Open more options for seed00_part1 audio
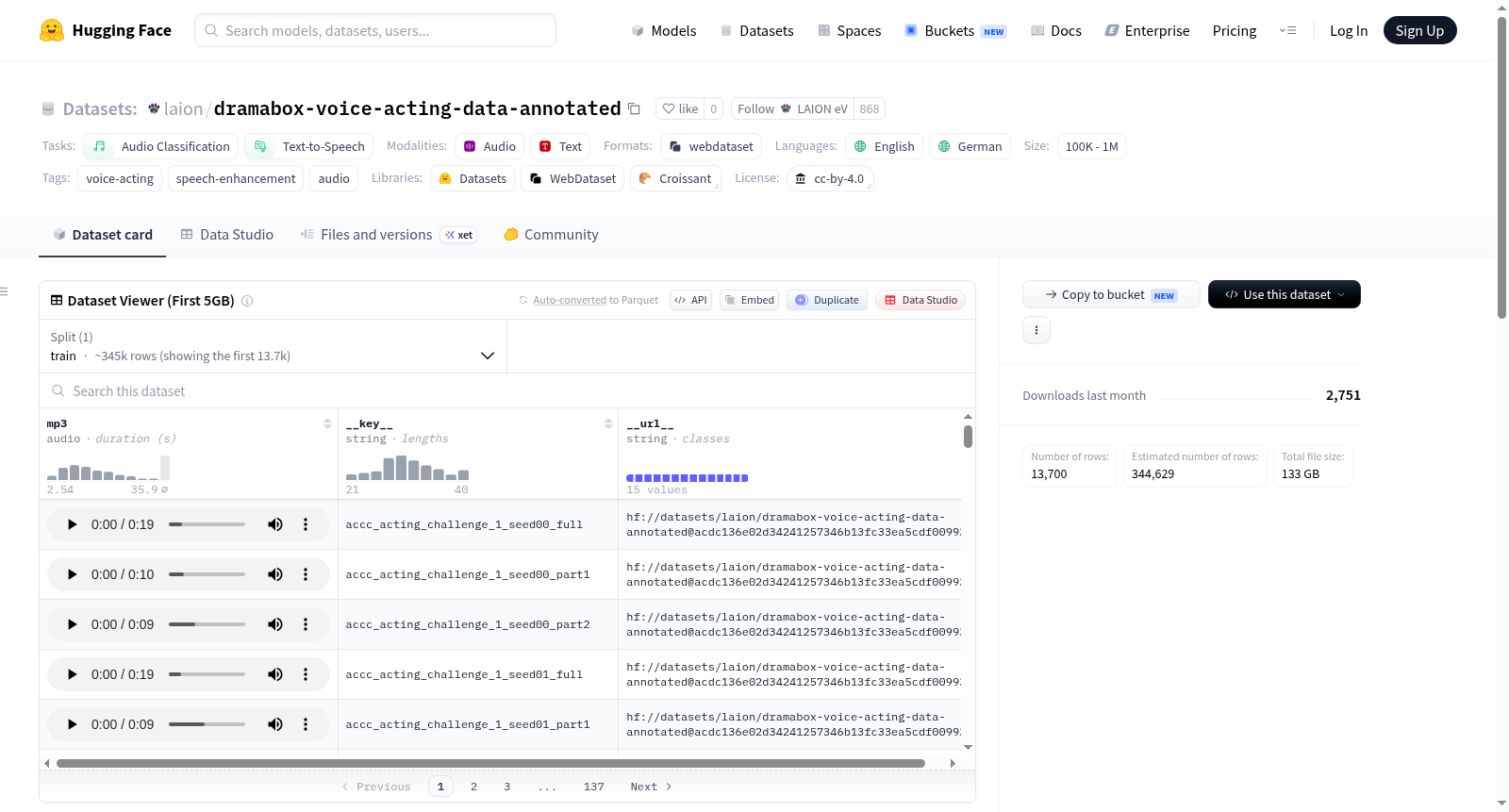Viewport: 1509px width, 812px height. click(306, 574)
